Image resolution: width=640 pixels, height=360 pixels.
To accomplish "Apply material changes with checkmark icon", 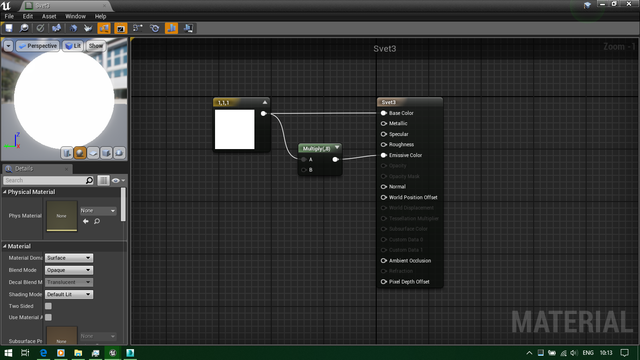I will click(x=40, y=28).
